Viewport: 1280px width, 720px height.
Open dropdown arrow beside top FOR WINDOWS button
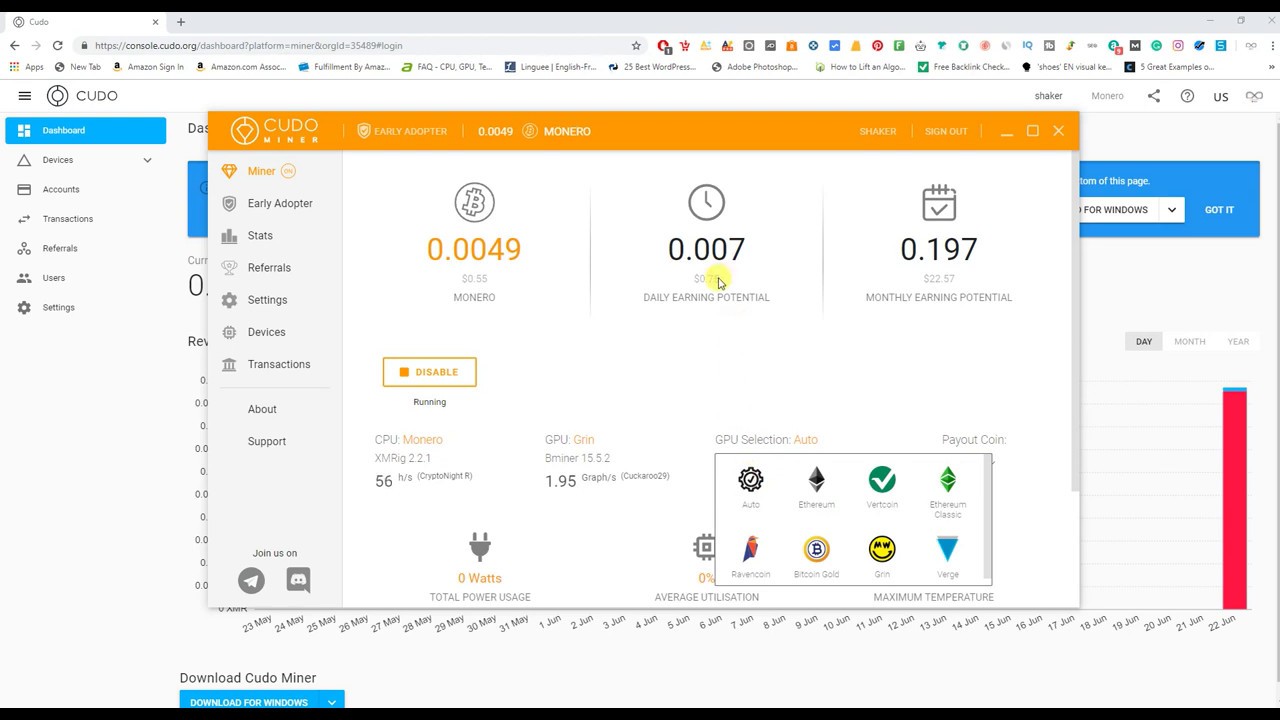tap(1171, 210)
